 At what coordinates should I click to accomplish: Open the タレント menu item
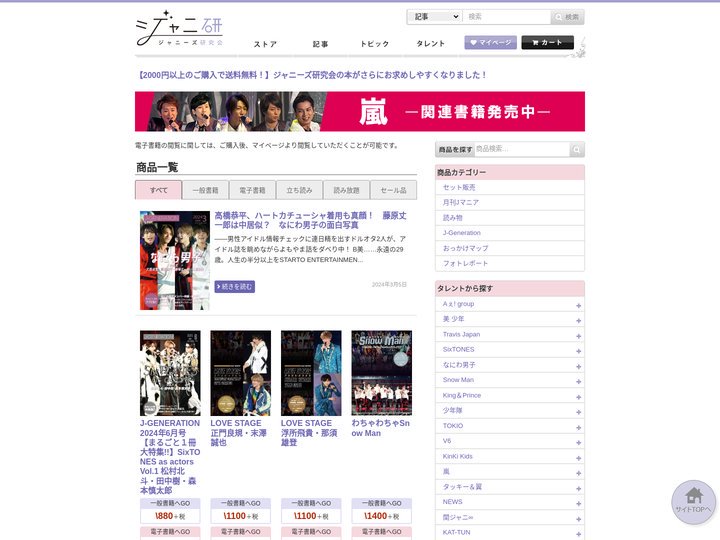[430, 44]
